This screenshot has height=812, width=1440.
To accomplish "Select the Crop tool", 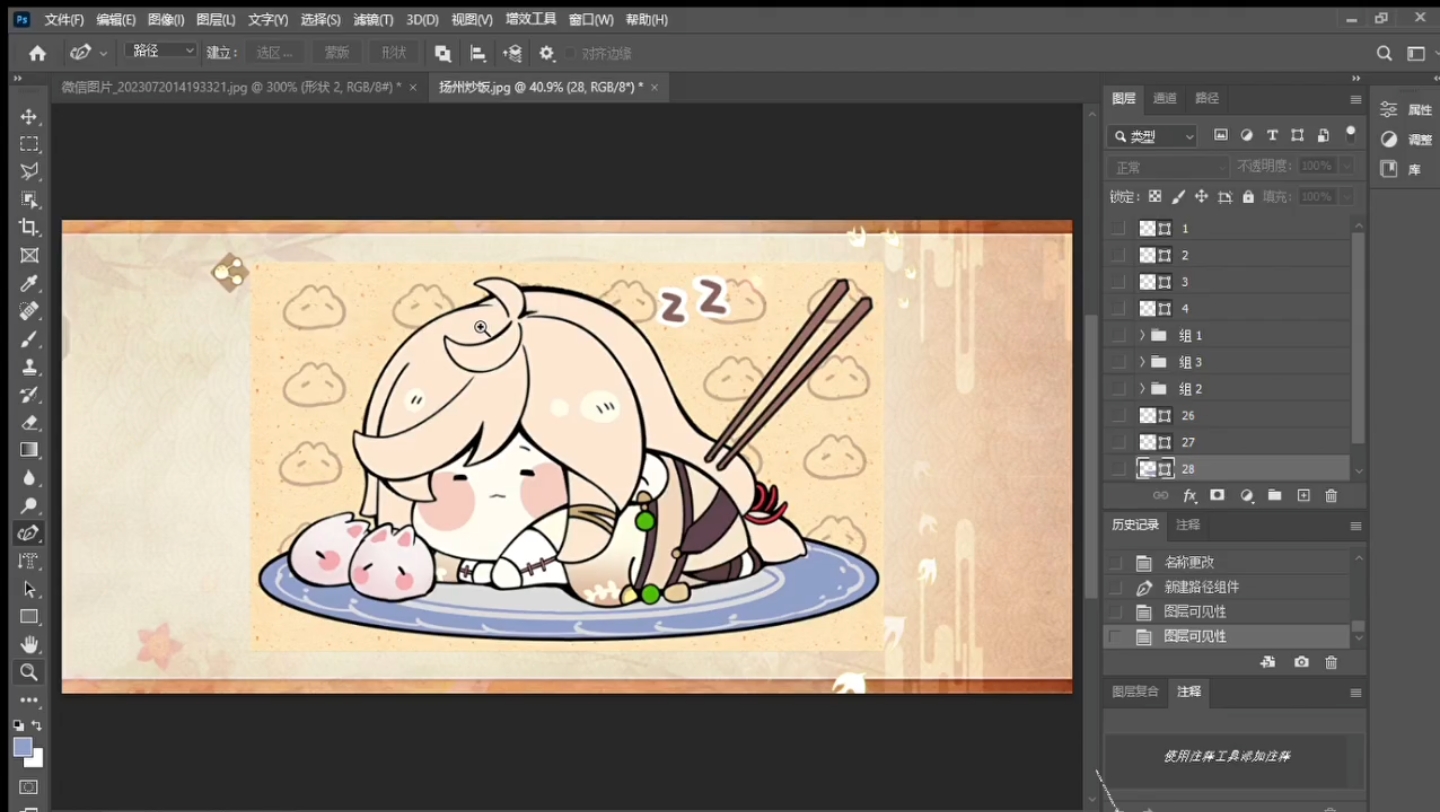I will coord(29,227).
